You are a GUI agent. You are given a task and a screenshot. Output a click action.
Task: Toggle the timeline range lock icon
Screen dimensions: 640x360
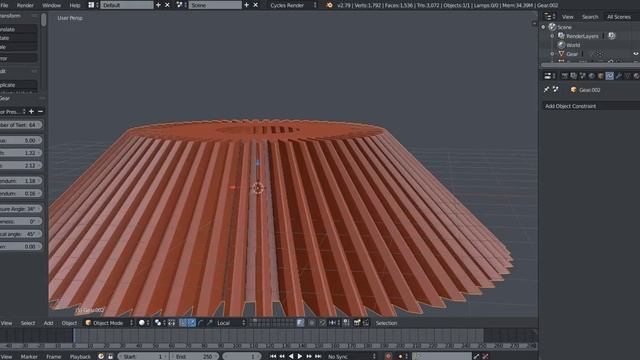click(x=110, y=356)
